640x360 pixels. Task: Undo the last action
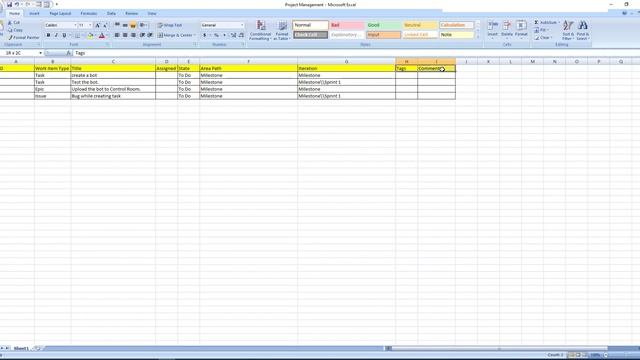[x=17, y=4]
